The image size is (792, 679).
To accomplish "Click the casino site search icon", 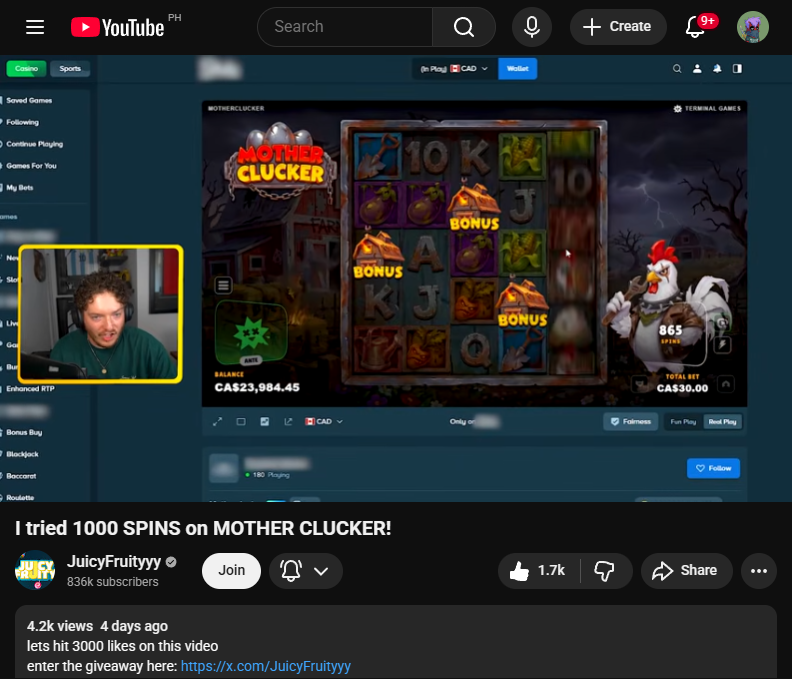I will (x=677, y=69).
